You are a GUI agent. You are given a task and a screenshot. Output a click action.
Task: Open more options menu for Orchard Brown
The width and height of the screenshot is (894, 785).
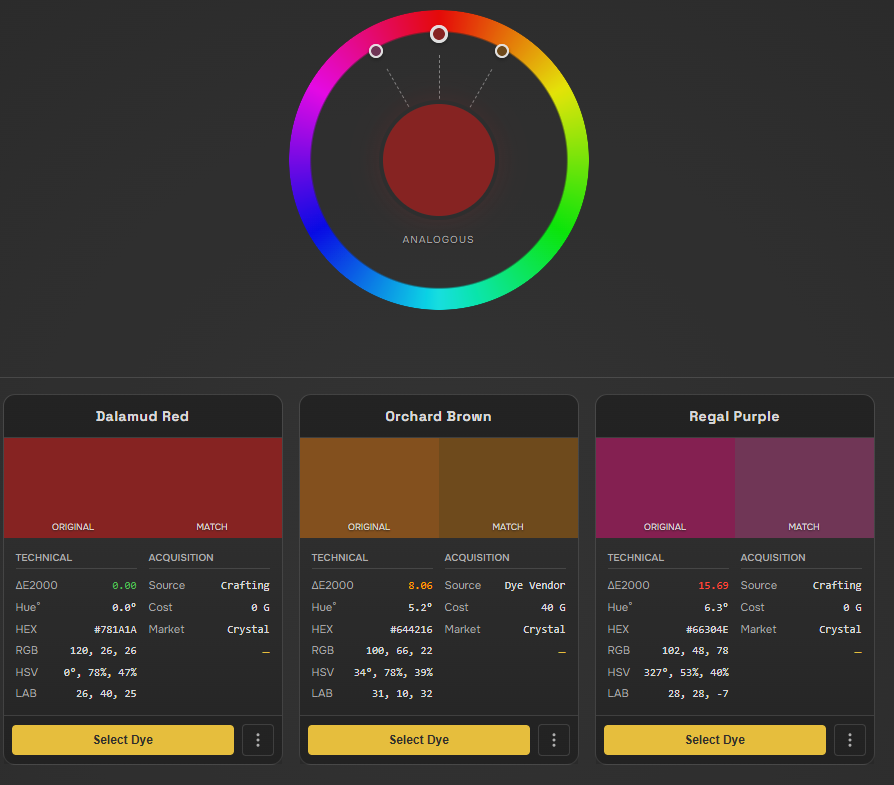tap(554, 740)
